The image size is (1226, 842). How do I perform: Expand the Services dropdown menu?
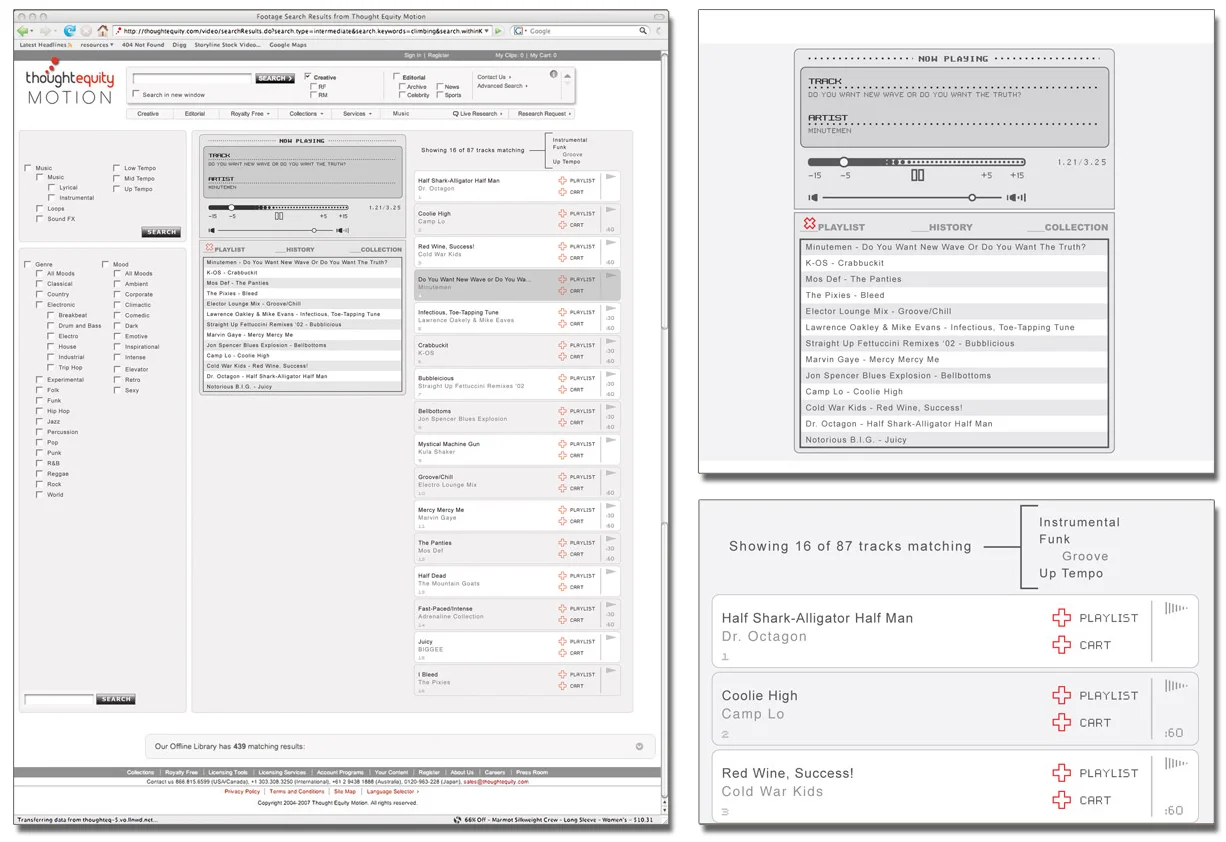click(x=357, y=114)
